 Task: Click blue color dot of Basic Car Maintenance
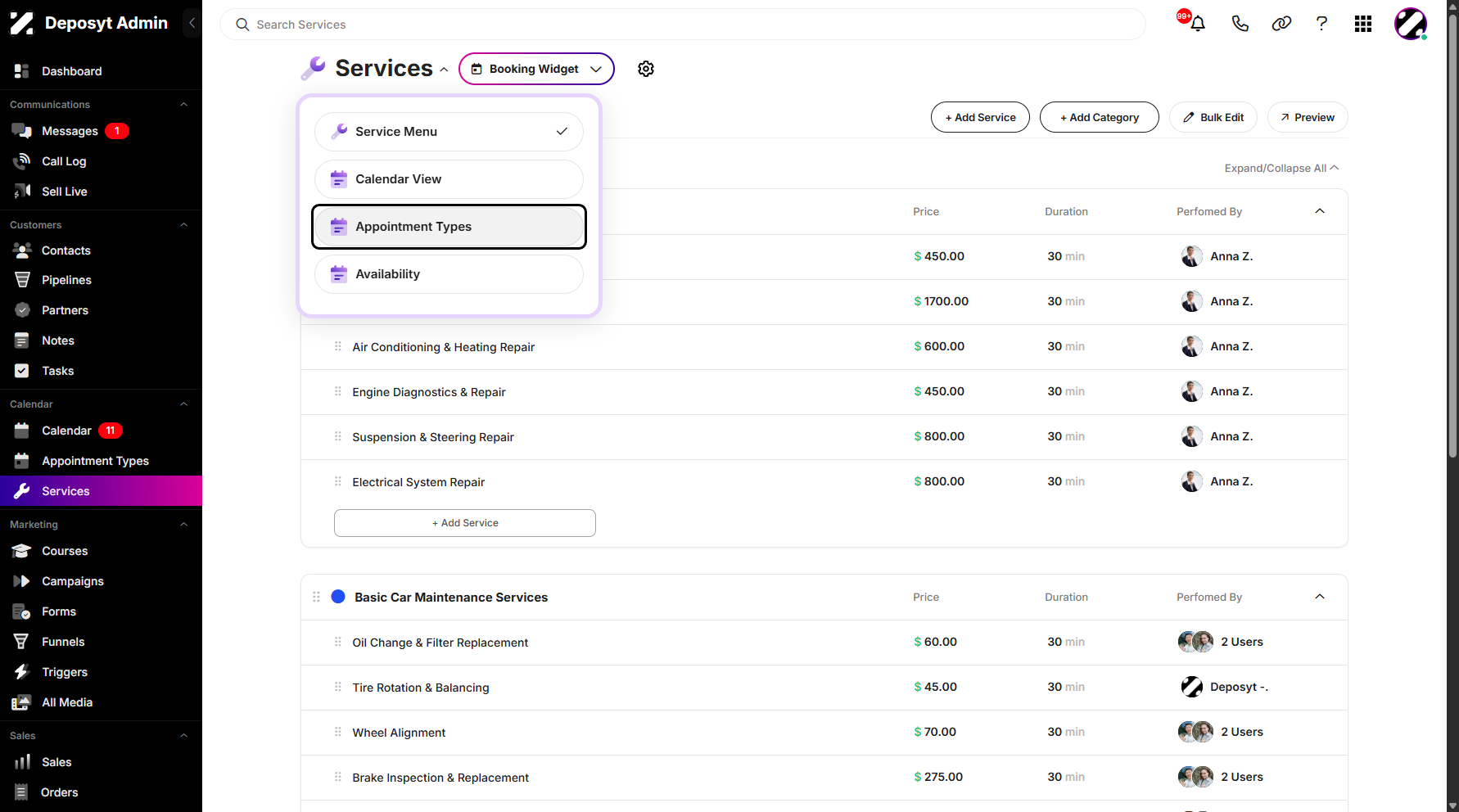[338, 597]
